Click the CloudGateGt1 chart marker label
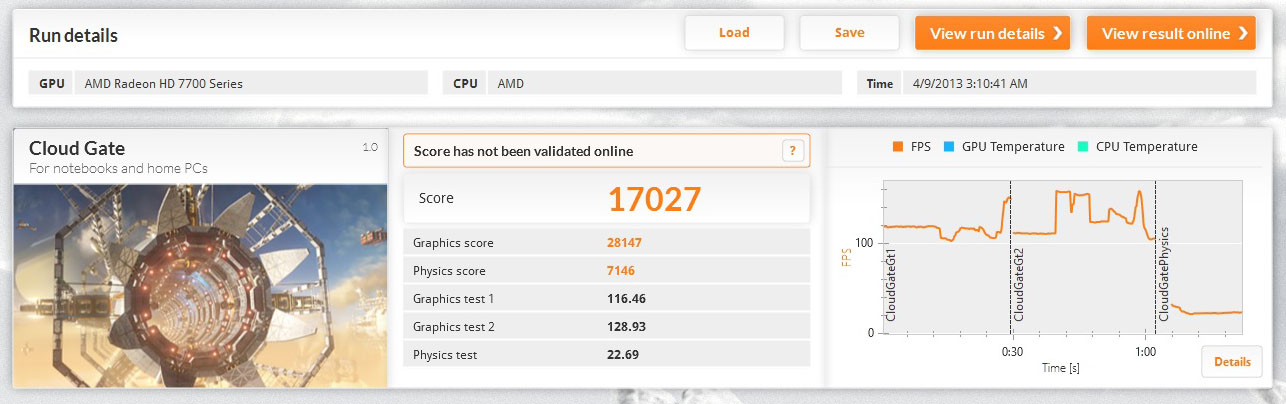Image resolution: width=1286 pixels, height=404 pixels. [892, 285]
